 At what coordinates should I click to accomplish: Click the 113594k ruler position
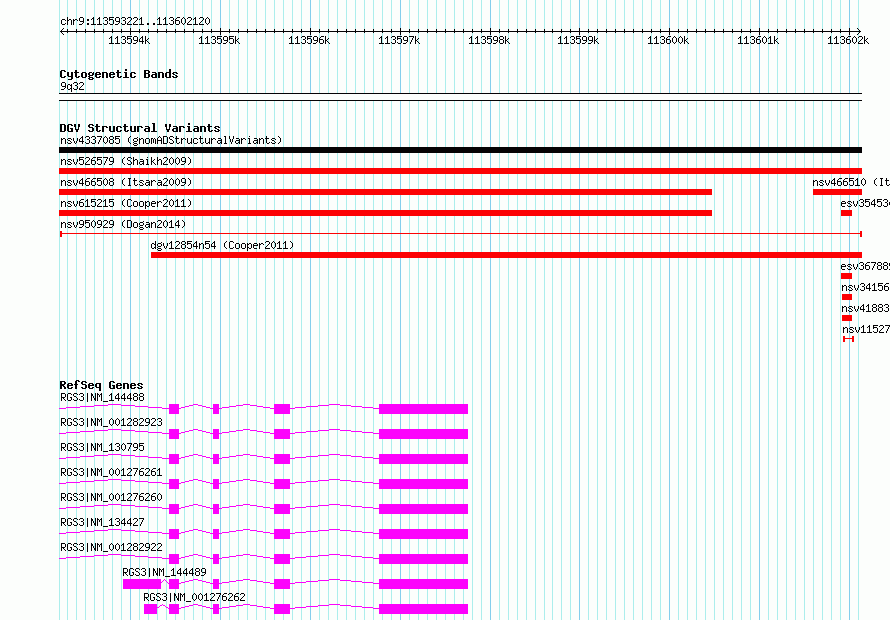click(129, 40)
